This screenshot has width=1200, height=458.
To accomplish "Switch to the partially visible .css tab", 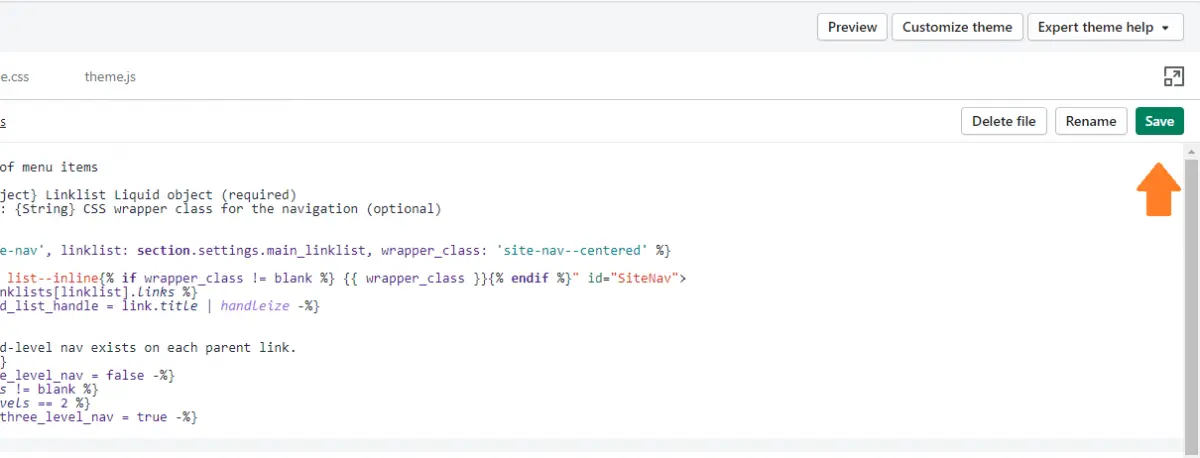I will click(14, 76).
